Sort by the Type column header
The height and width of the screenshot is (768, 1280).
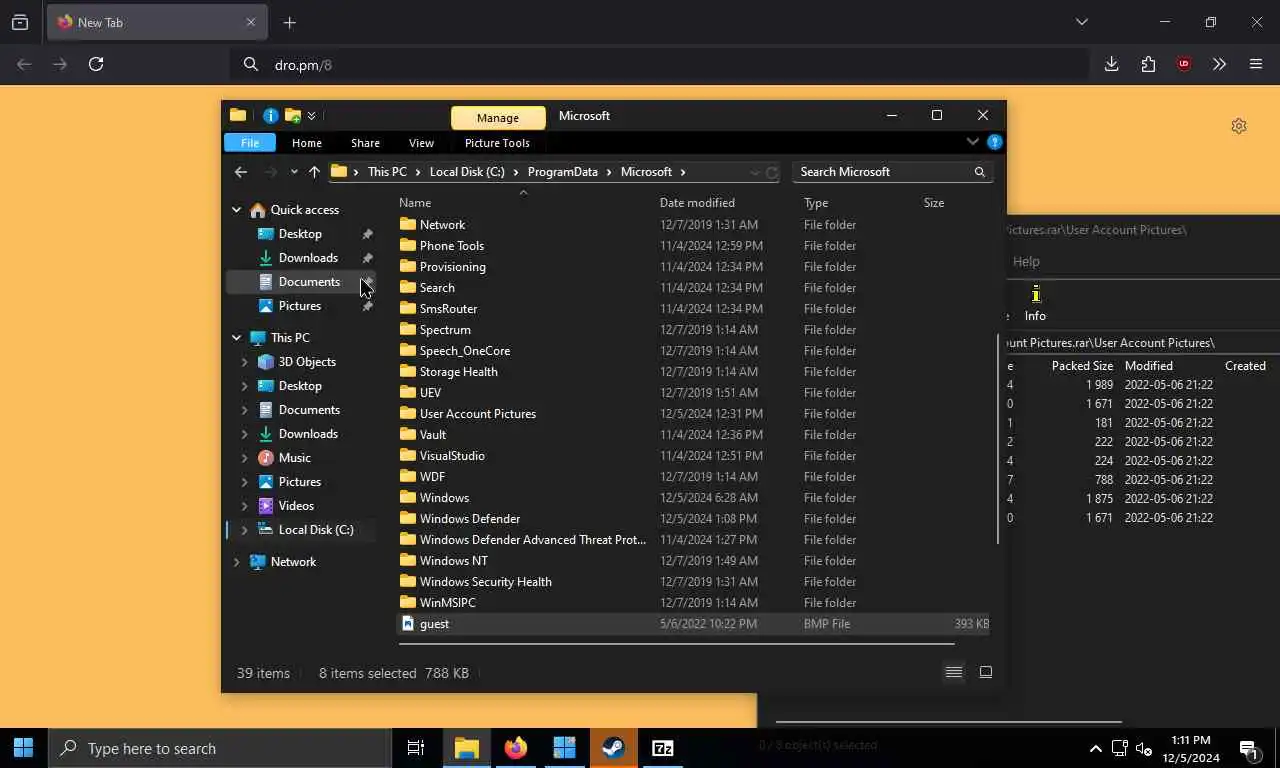click(816, 203)
